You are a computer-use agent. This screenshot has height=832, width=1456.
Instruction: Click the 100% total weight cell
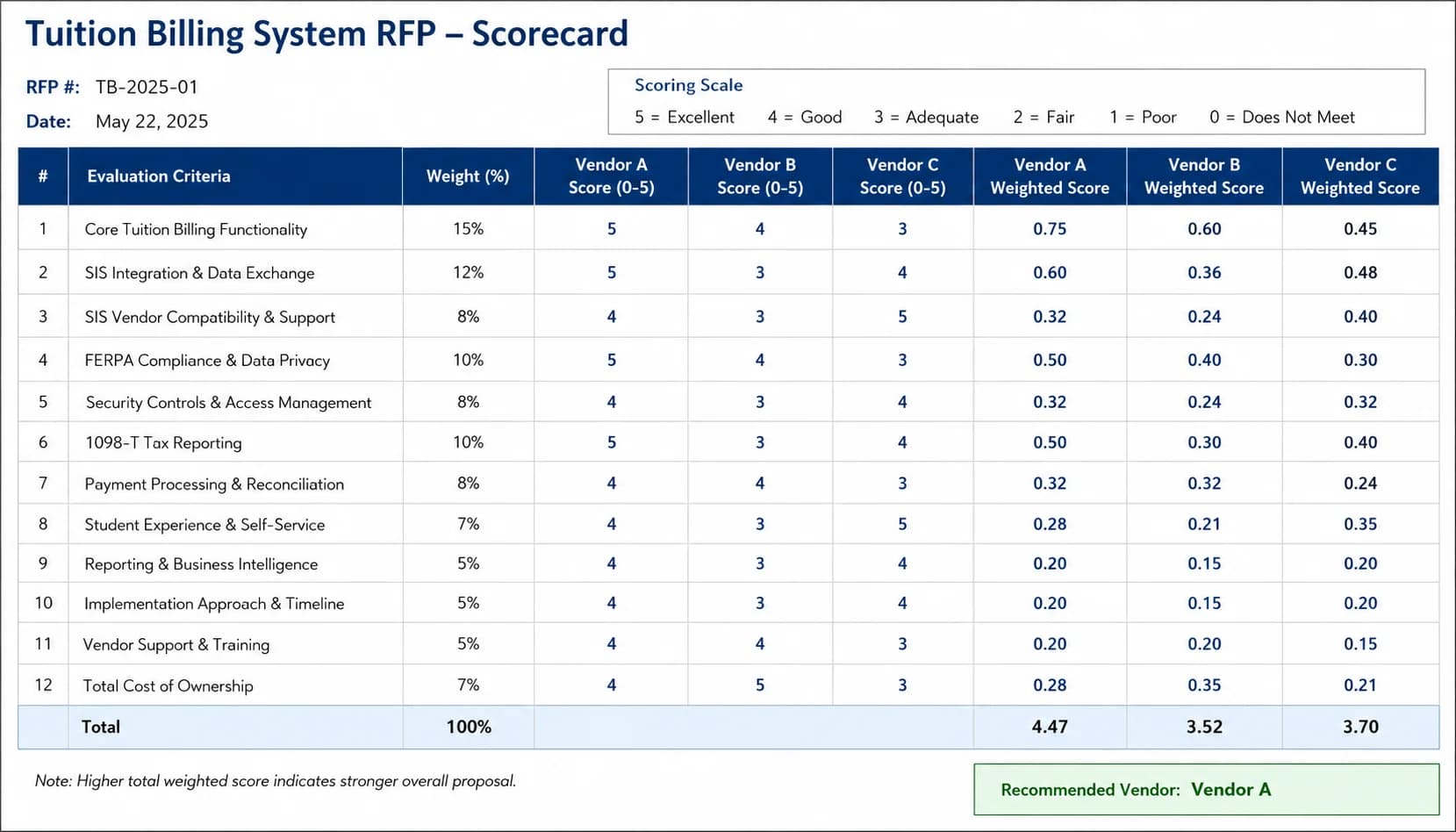(x=469, y=727)
